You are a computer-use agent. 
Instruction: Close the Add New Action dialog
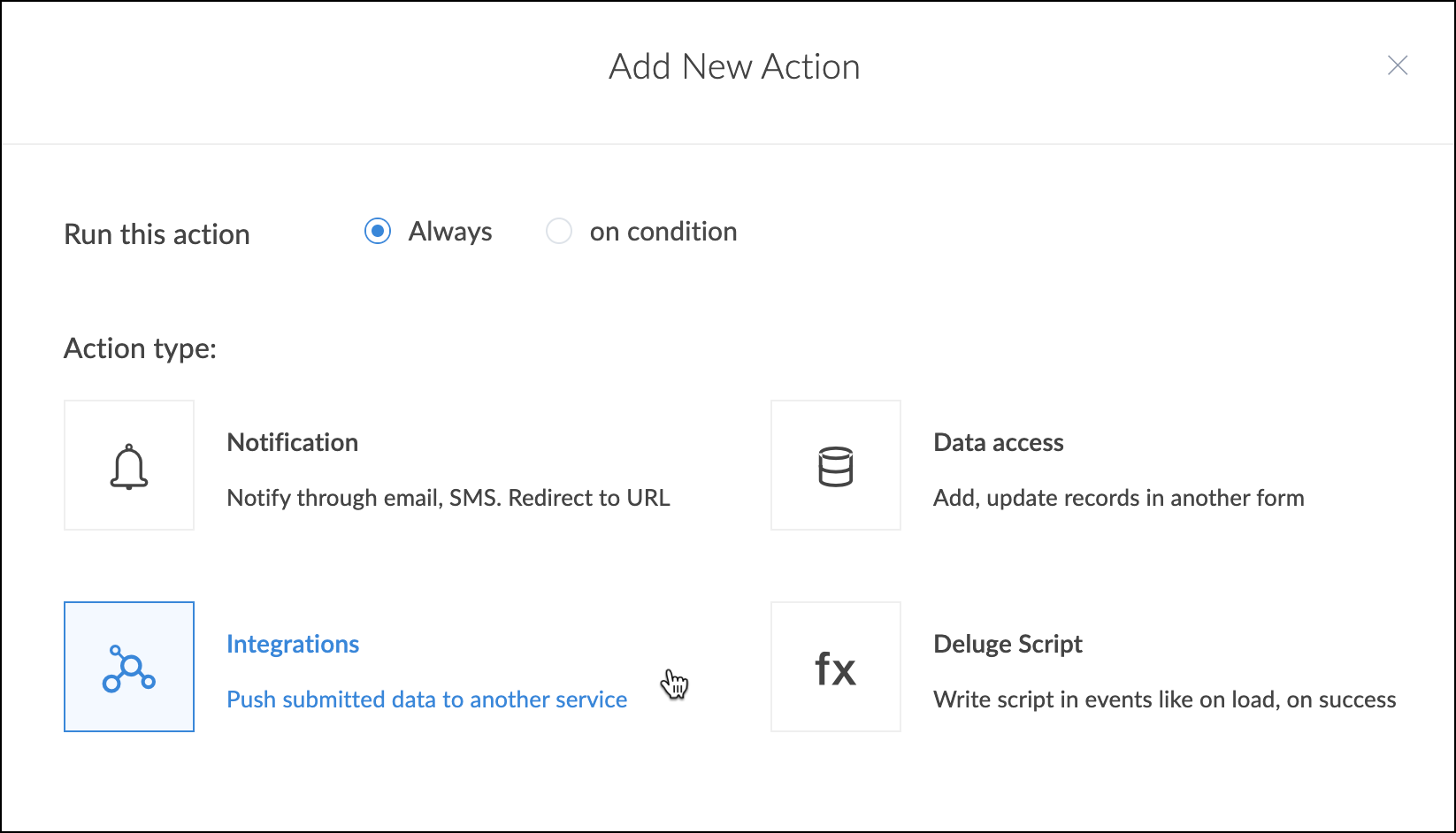tap(1398, 65)
